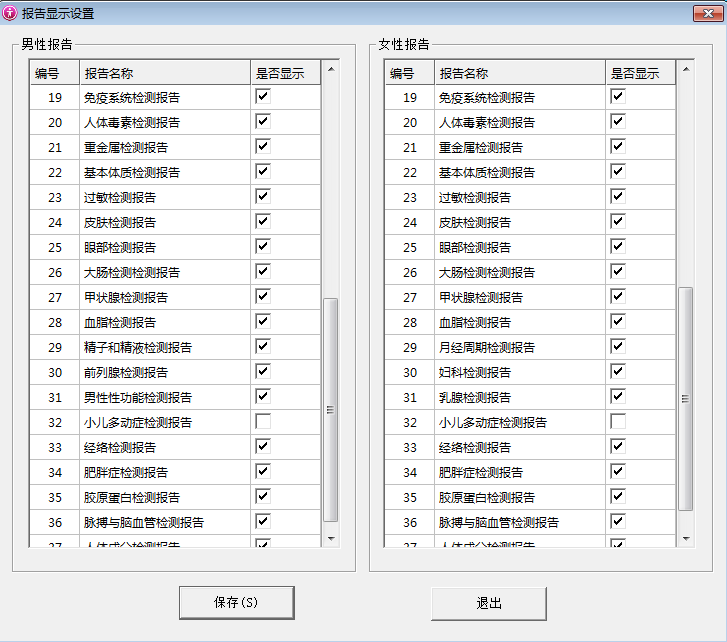
Task: Uncheck male 免疫系统检测报告 display checkbox
Action: click(x=263, y=96)
